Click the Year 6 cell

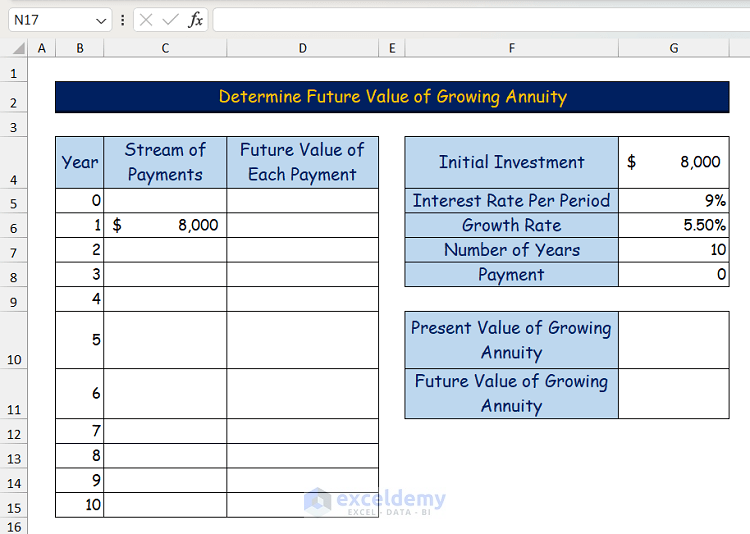pyautogui.click(x=79, y=394)
